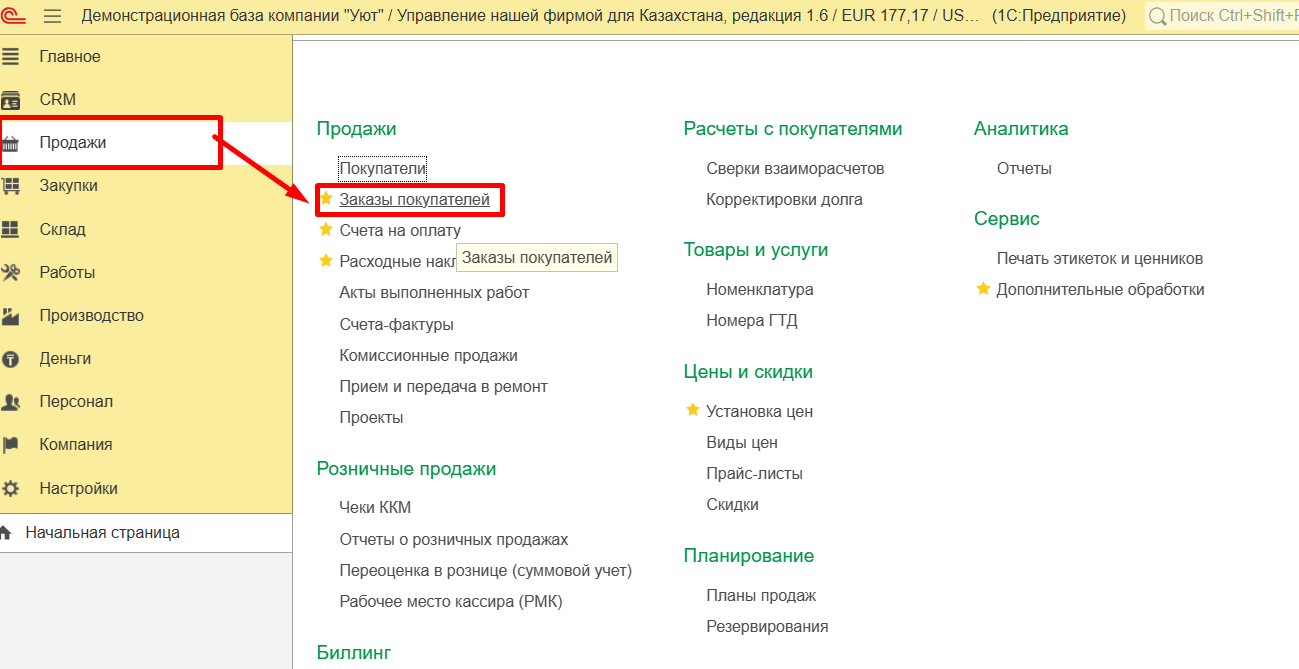Open Сверки взаиморасчетов link
The height and width of the screenshot is (669, 1299).
pos(795,169)
